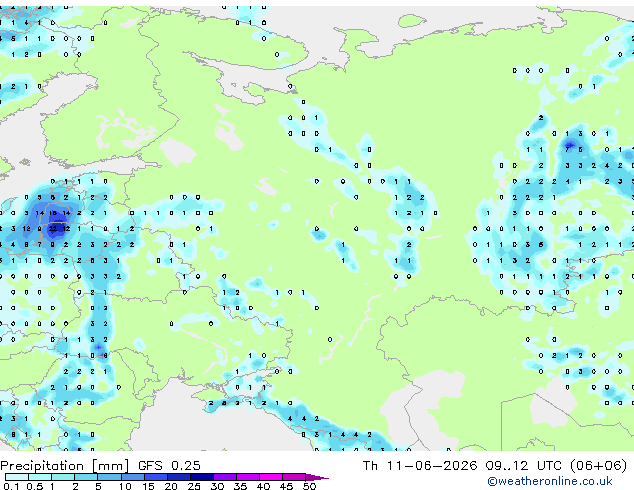Select the 0.5–1 mm legend color box
634x490 pixels.
[40, 477]
